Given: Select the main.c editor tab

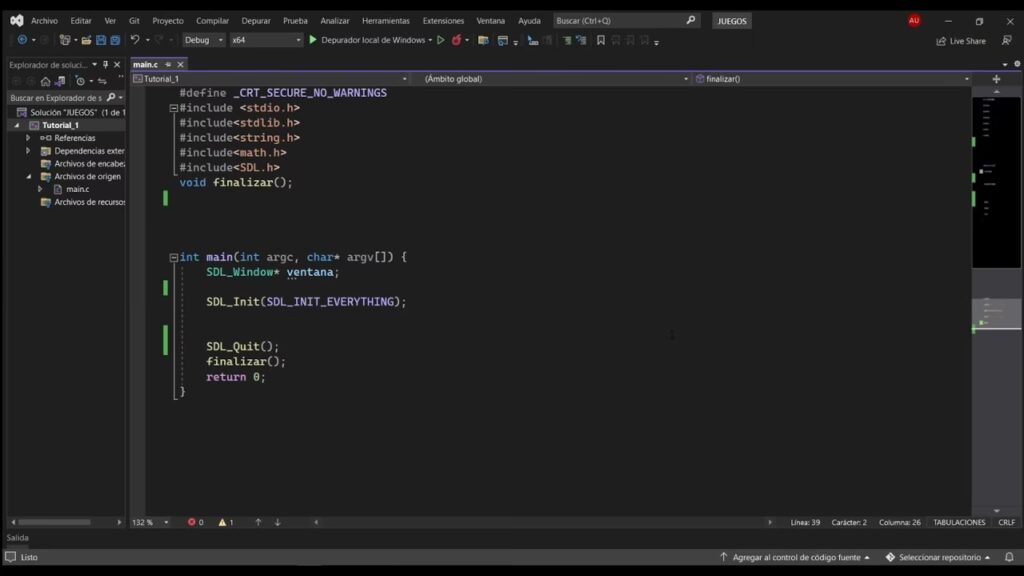Looking at the screenshot, I should click(x=145, y=65).
